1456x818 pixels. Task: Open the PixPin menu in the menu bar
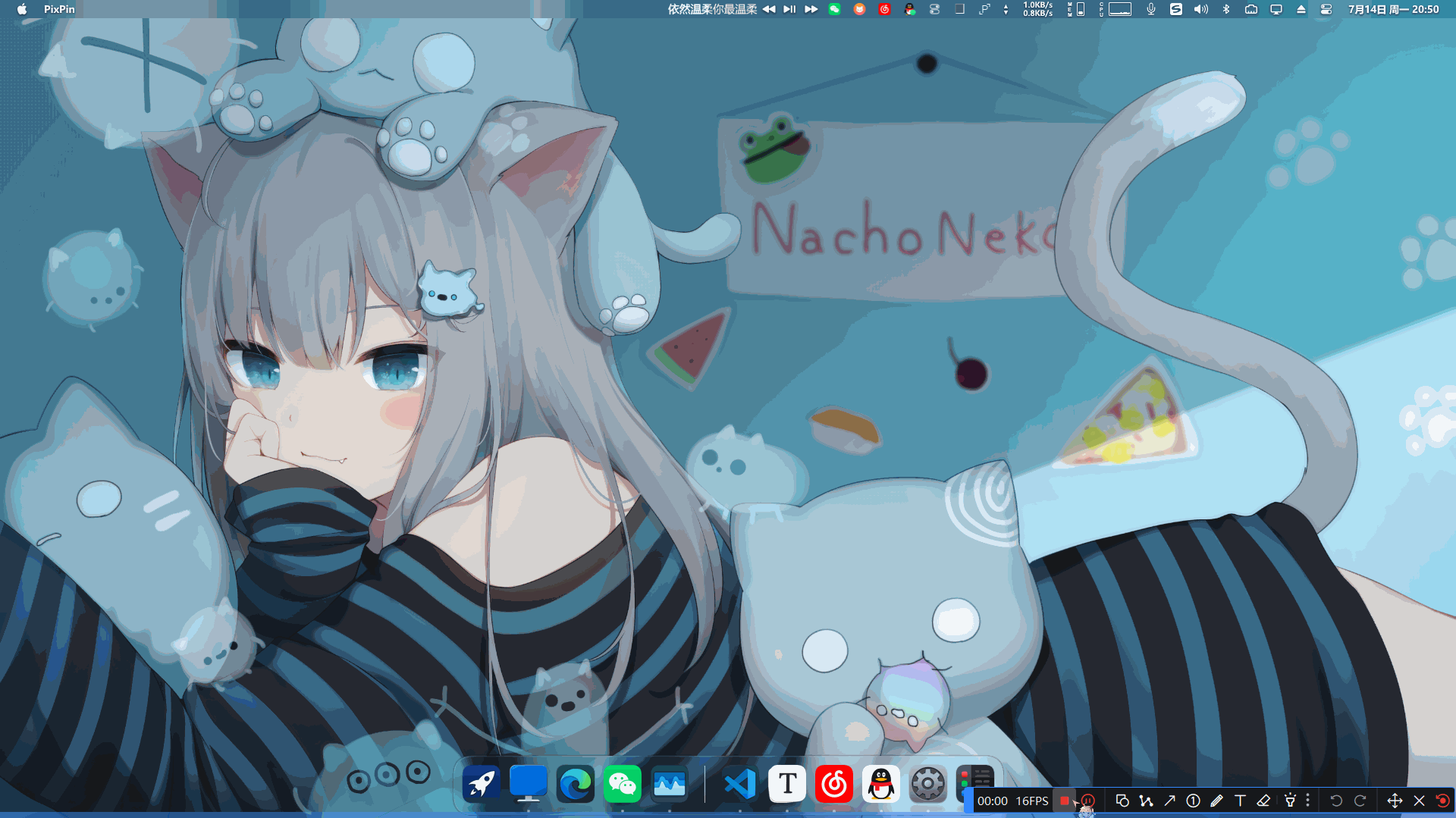(59, 9)
